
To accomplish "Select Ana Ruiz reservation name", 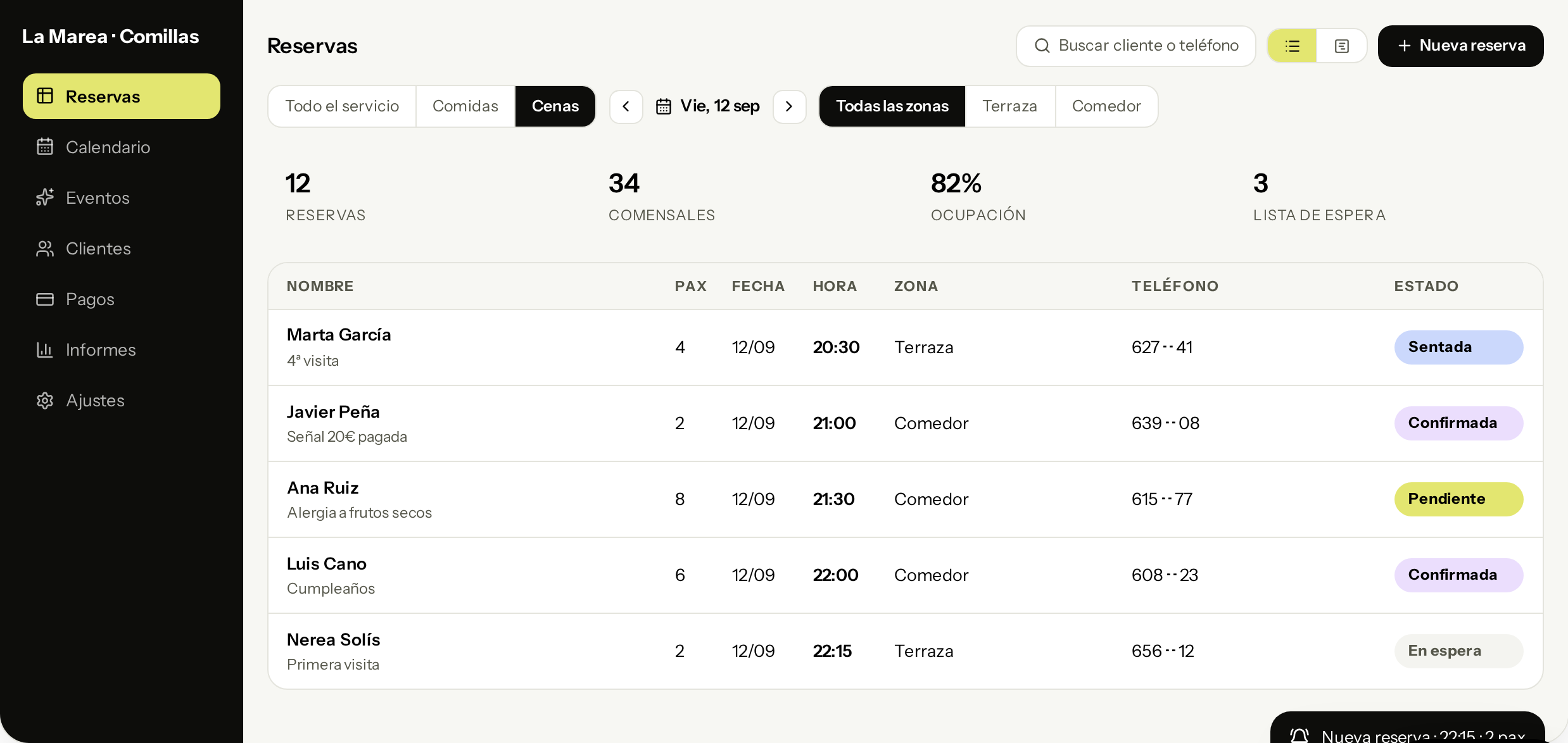I will [322, 487].
